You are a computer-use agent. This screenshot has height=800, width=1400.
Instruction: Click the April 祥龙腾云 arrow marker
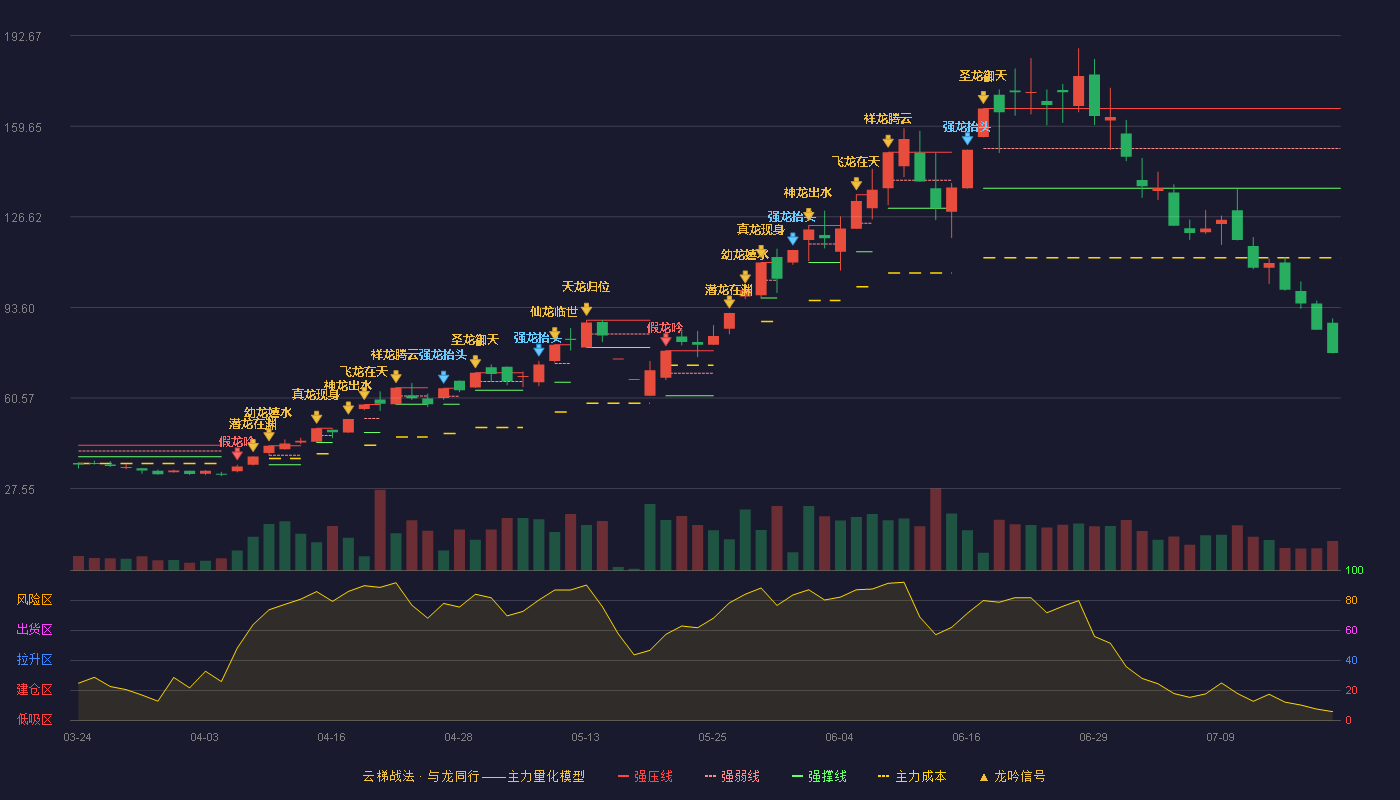click(396, 377)
